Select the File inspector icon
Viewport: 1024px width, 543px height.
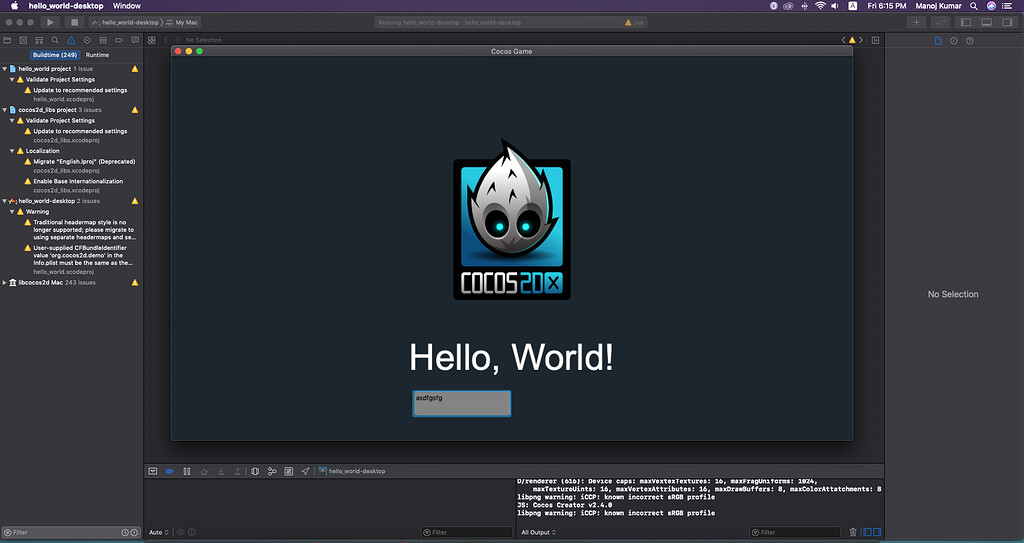[x=938, y=41]
